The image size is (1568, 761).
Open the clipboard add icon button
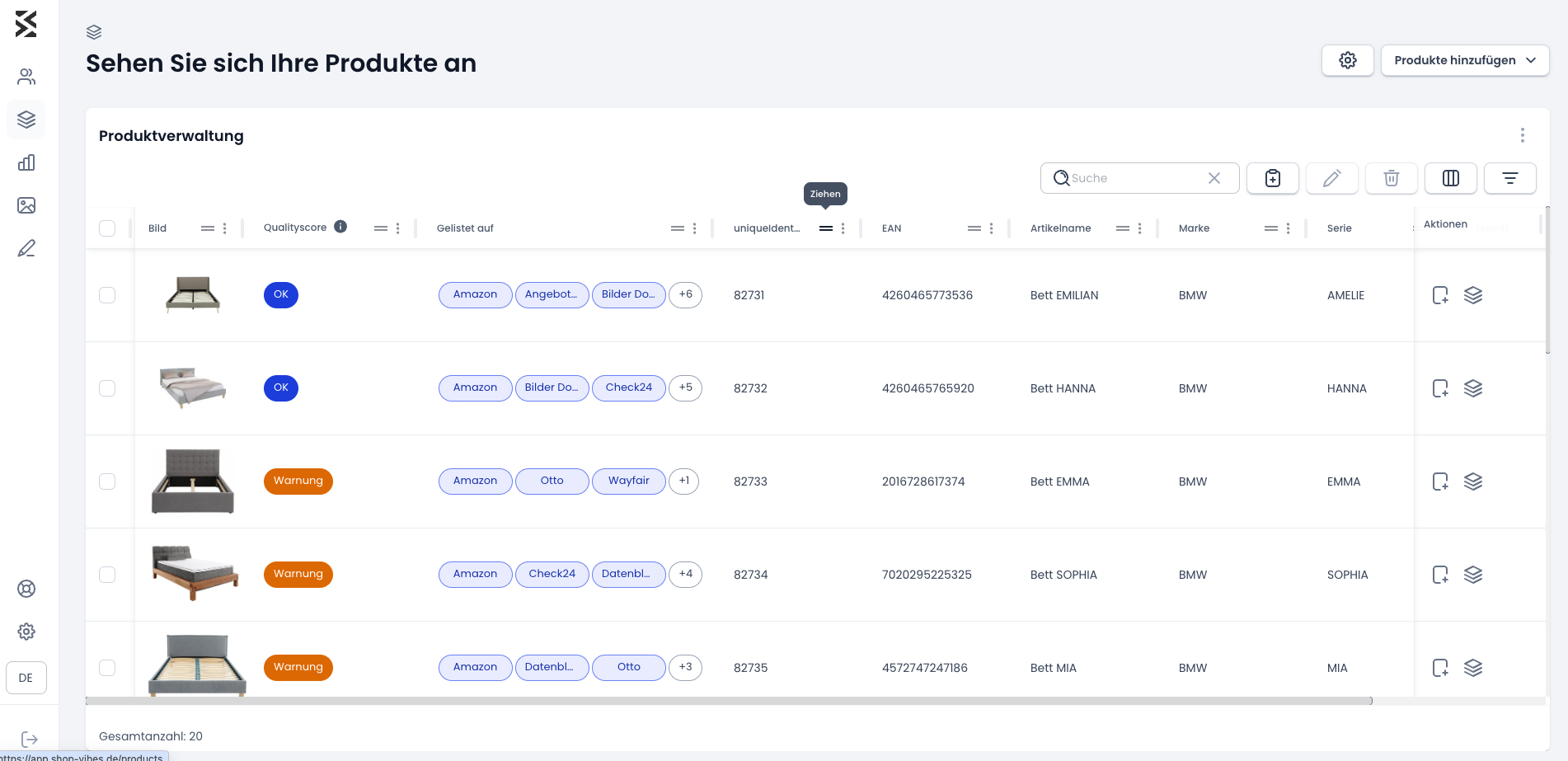click(x=1272, y=178)
